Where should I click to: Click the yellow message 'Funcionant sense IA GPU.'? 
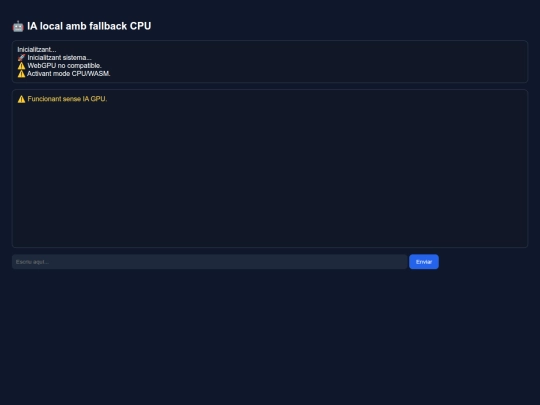click(67, 99)
